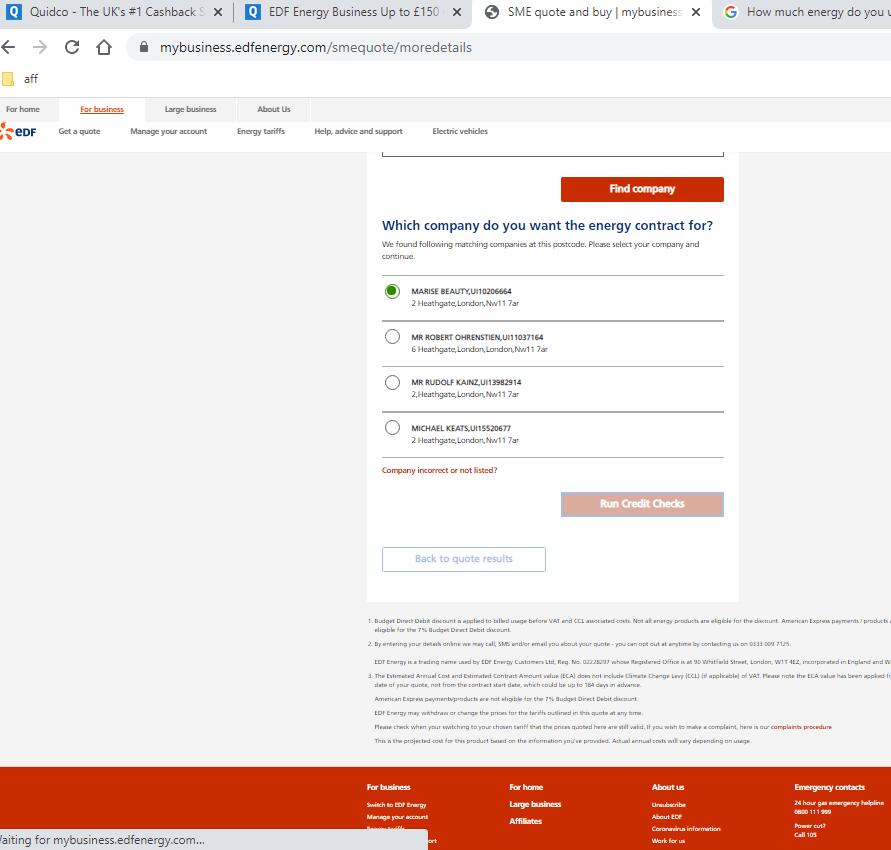
Task: Open footer Coronavirus information link
Action: (x=686, y=829)
